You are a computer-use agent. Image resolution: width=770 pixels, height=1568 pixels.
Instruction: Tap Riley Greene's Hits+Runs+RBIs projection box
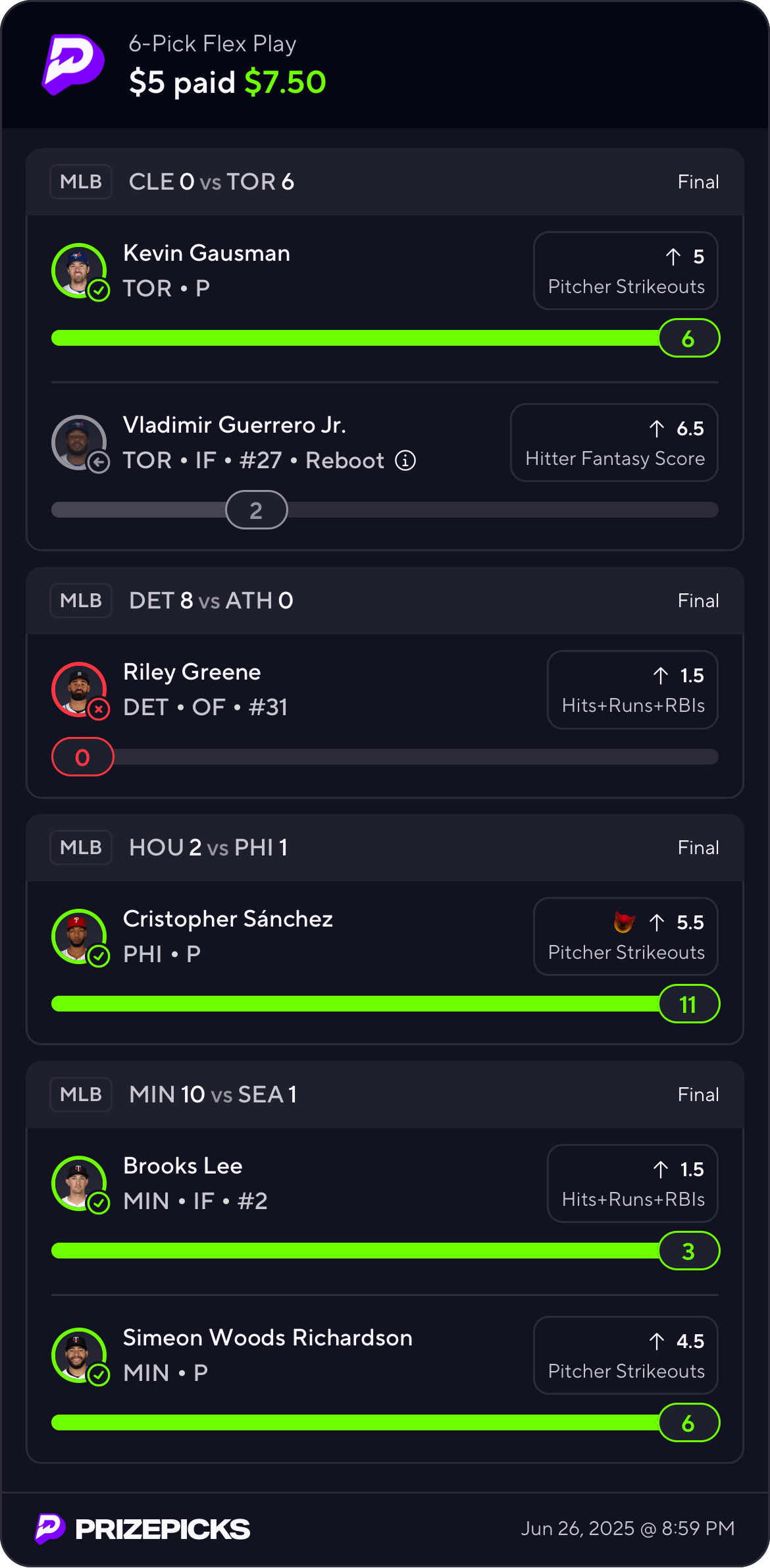632,690
